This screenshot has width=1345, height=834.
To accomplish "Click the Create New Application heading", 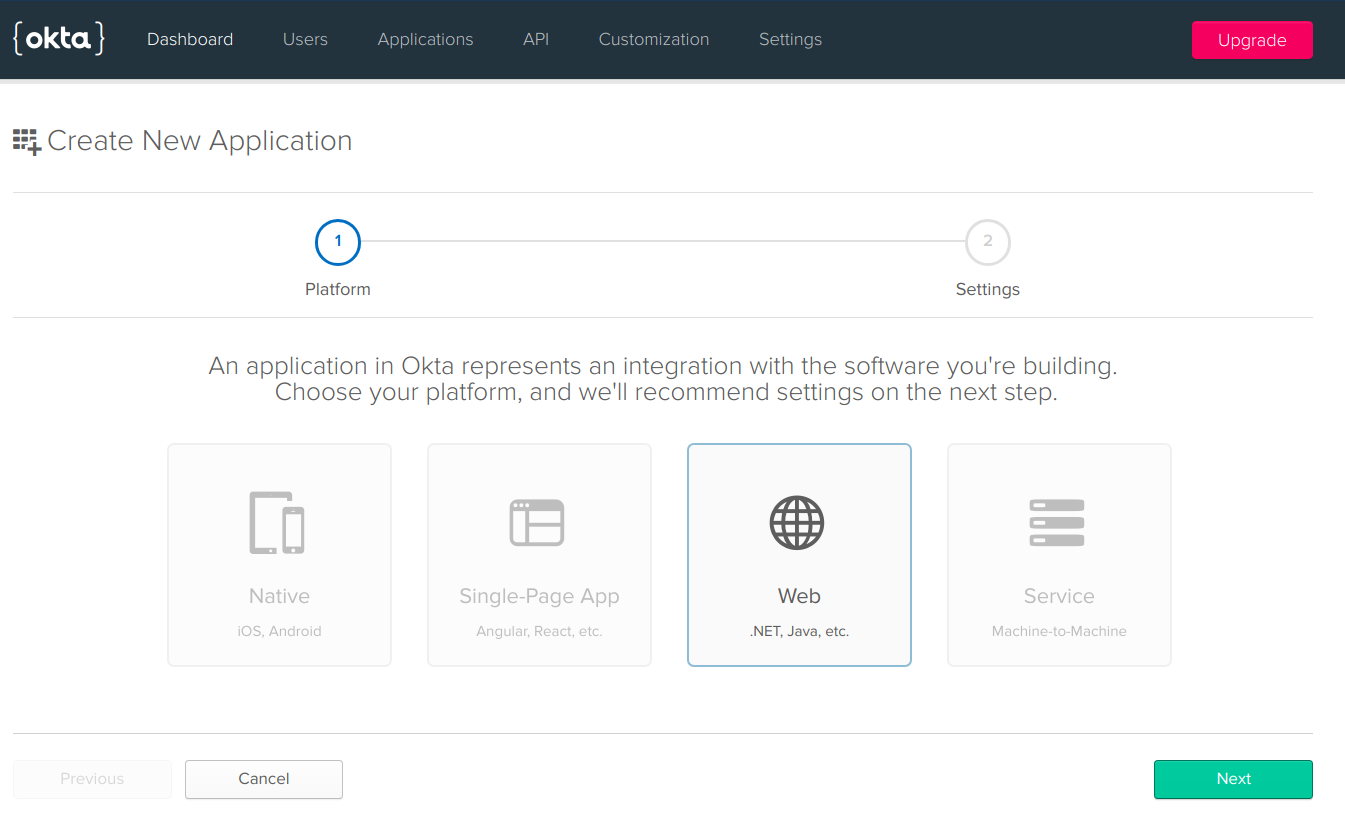I will click(199, 141).
